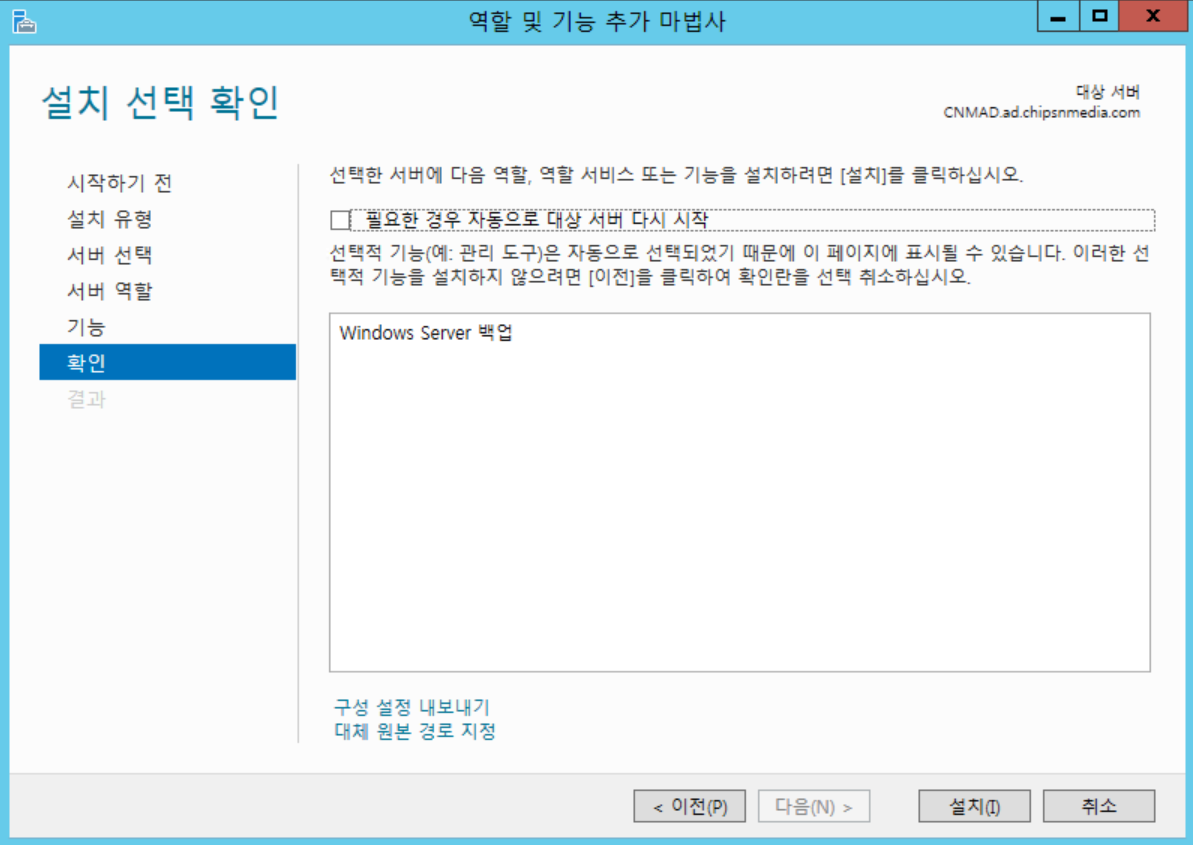Click the 설치(I) install button
The image size is (1193, 845).
click(x=974, y=806)
